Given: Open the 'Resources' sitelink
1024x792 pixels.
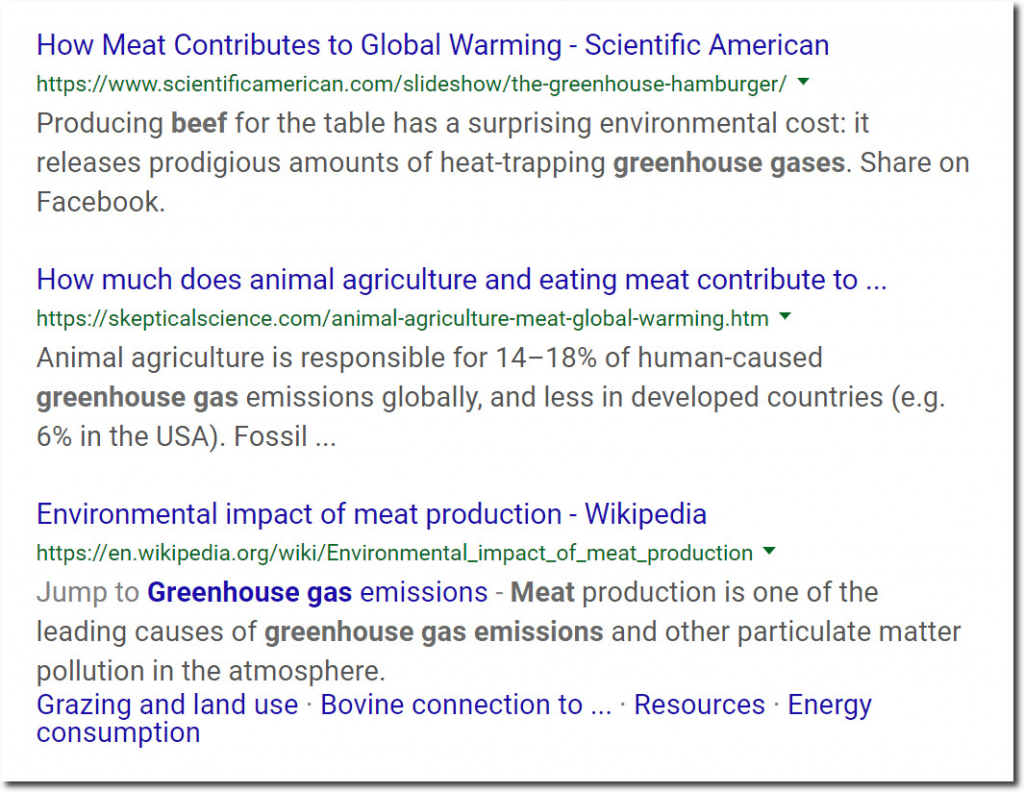Looking at the screenshot, I should pyautogui.click(x=699, y=705).
